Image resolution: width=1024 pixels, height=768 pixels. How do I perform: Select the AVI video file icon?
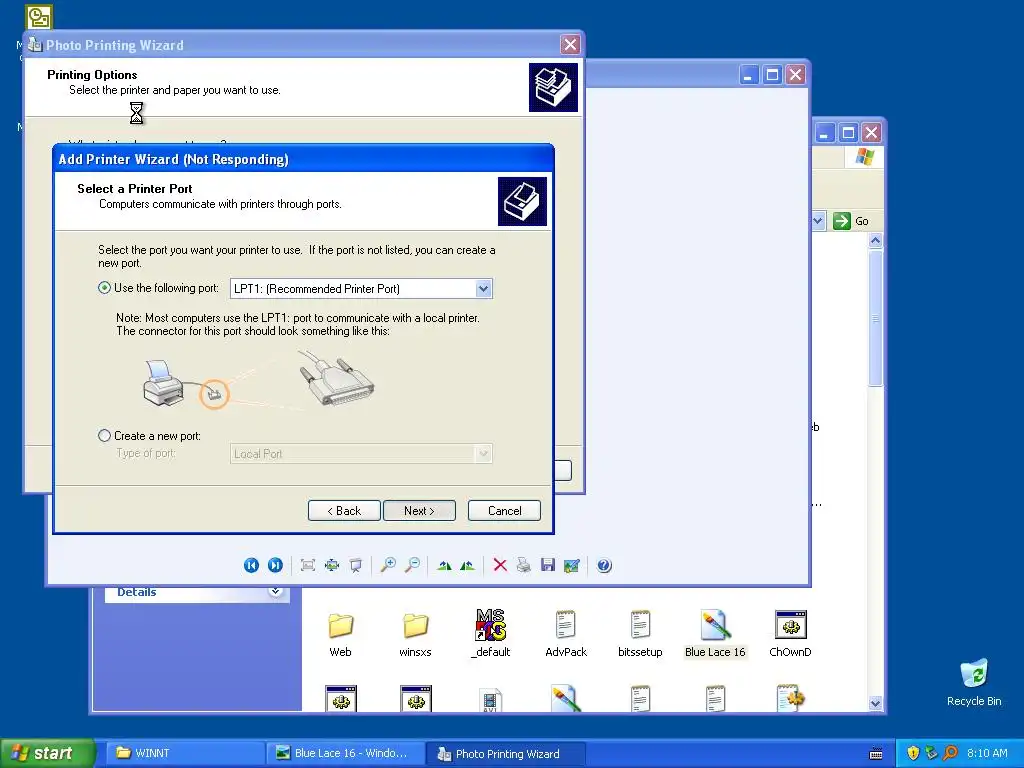pos(490,699)
